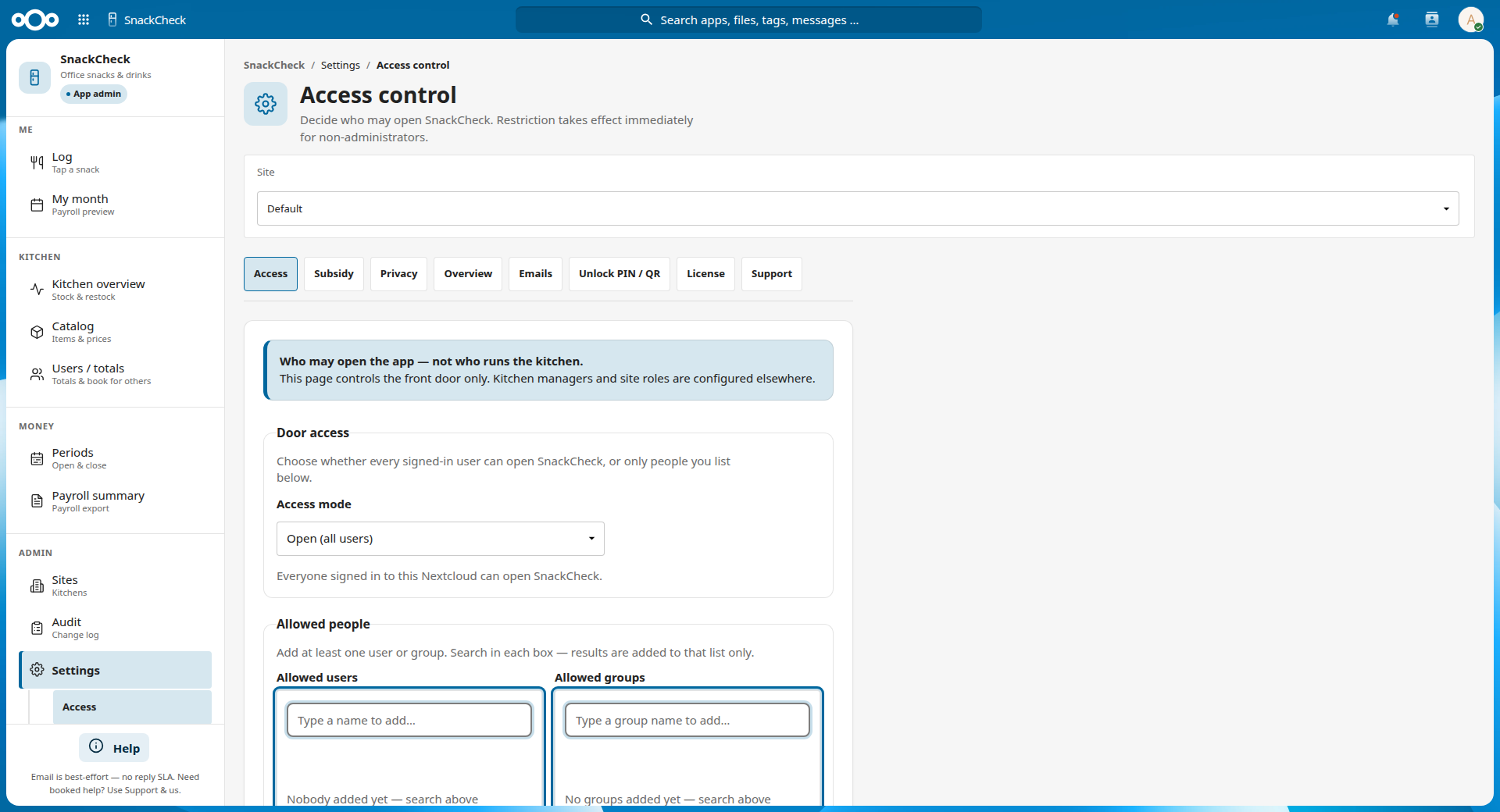Switch to the Support tab
Image resolution: width=1500 pixels, height=812 pixels.
click(772, 274)
